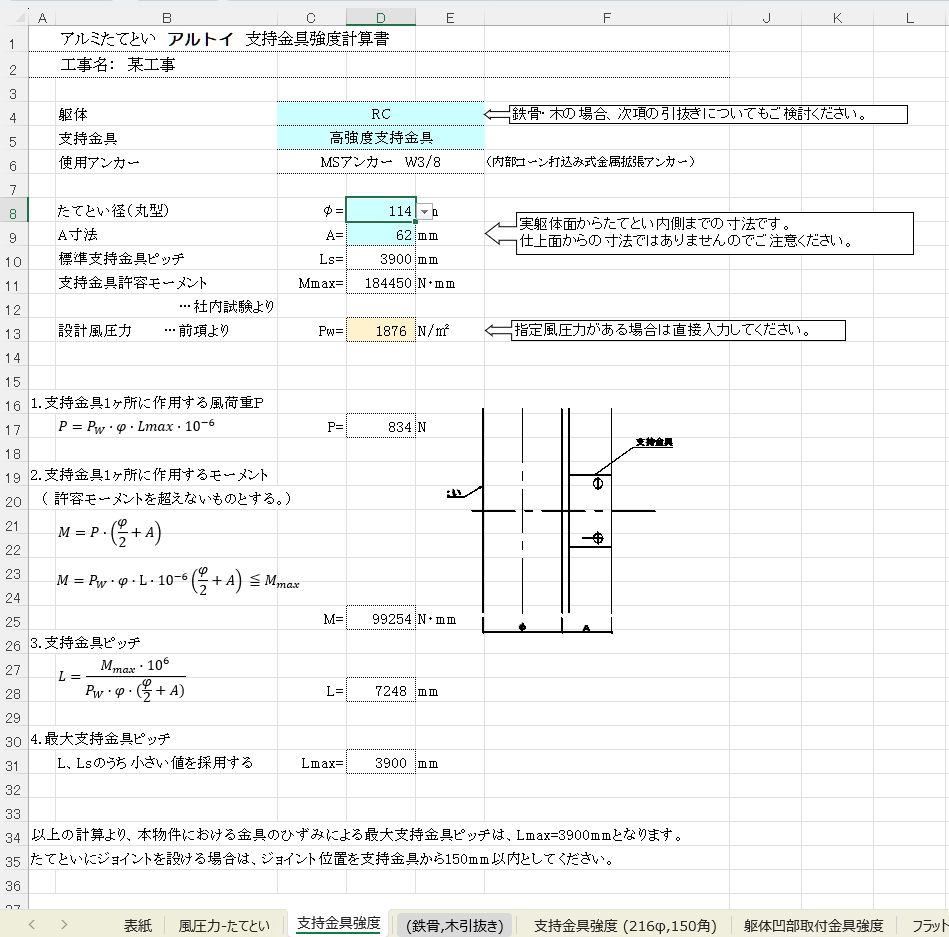Click the 工事名: 某工事 cell
The image size is (949, 937).
118,64
